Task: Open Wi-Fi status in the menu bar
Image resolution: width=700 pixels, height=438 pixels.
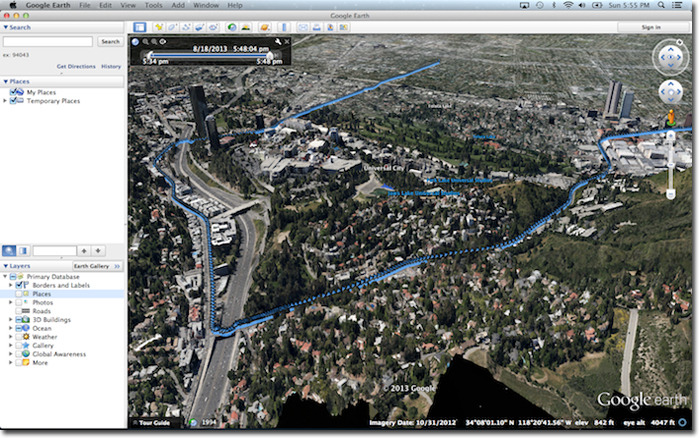Action: pos(568,5)
